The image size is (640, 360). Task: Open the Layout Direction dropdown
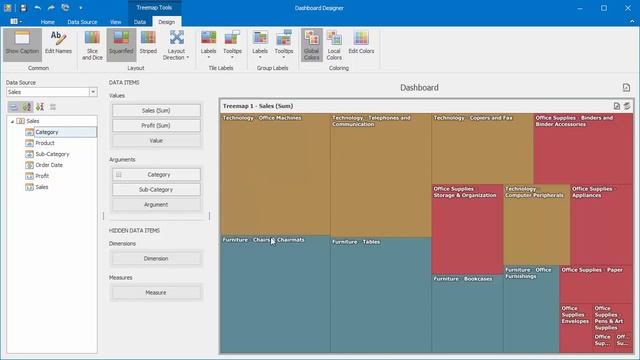click(x=176, y=45)
